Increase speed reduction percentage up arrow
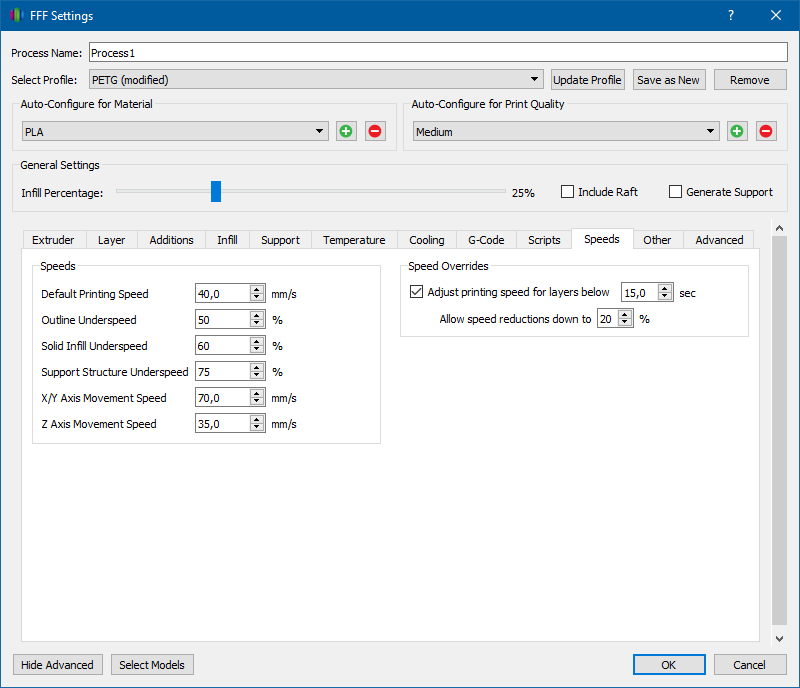 click(x=625, y=314)
